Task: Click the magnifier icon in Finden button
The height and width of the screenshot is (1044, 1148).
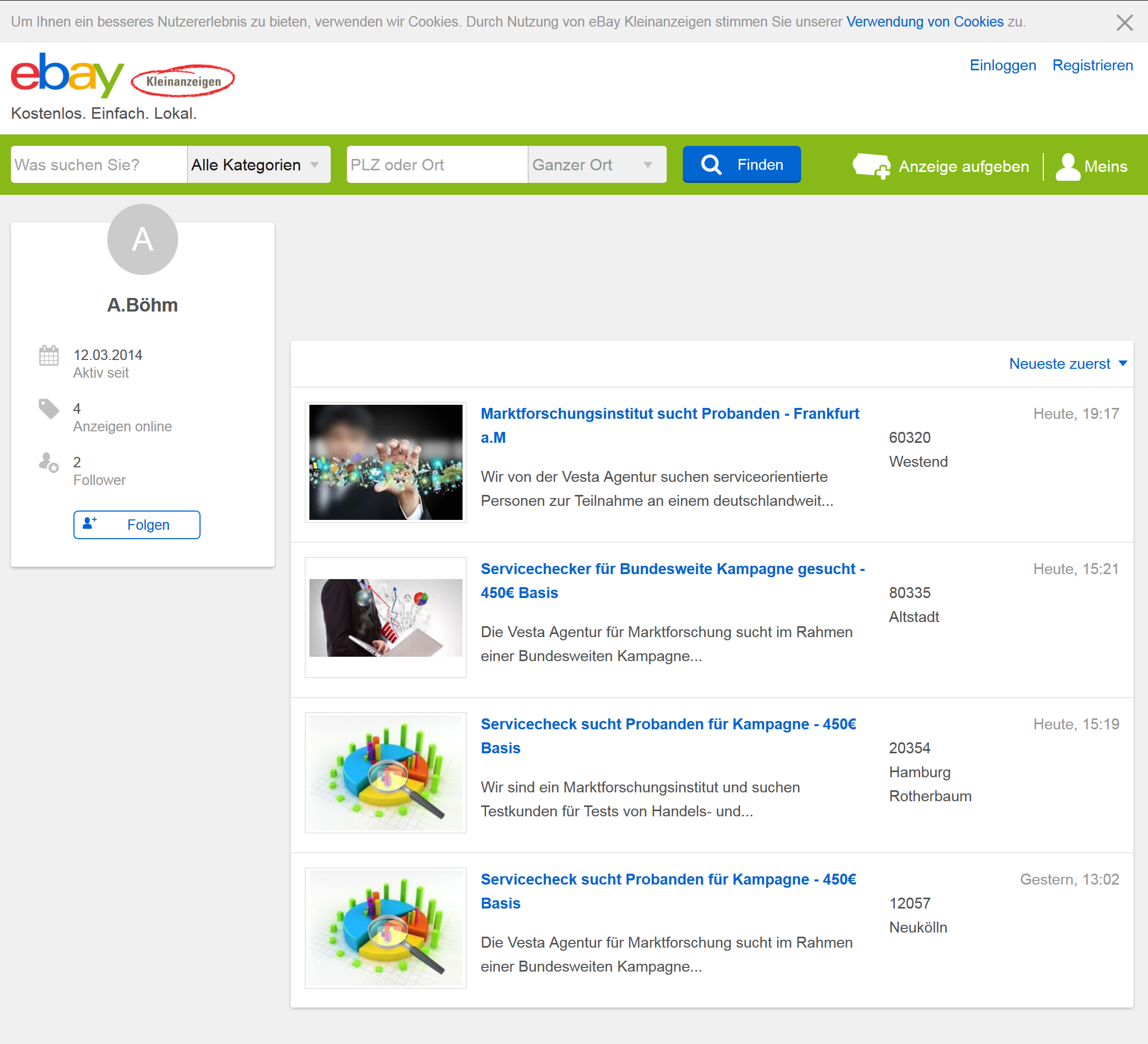Action: point(711,165)
